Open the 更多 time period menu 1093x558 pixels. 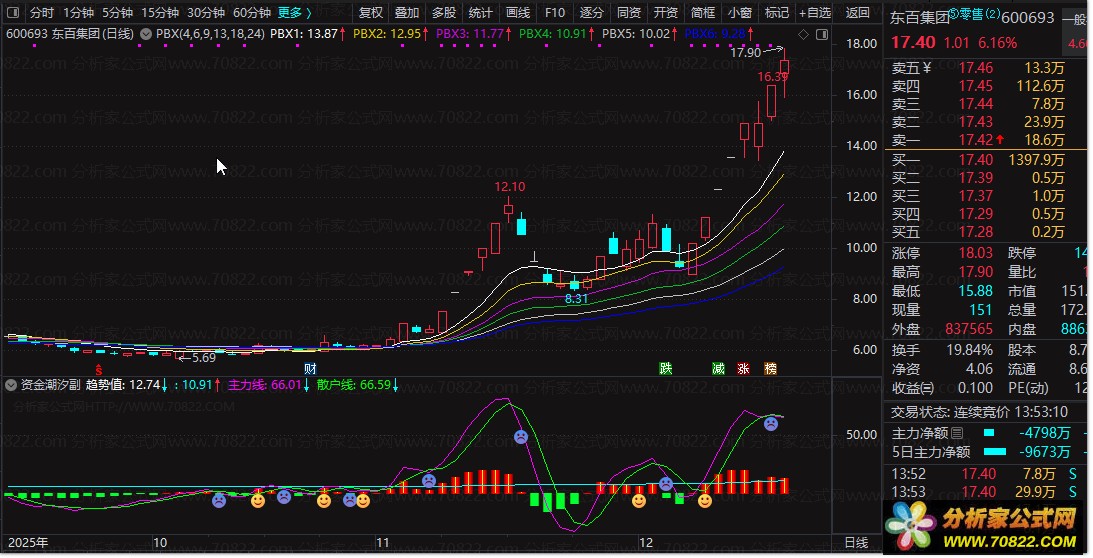coord(294,13)
